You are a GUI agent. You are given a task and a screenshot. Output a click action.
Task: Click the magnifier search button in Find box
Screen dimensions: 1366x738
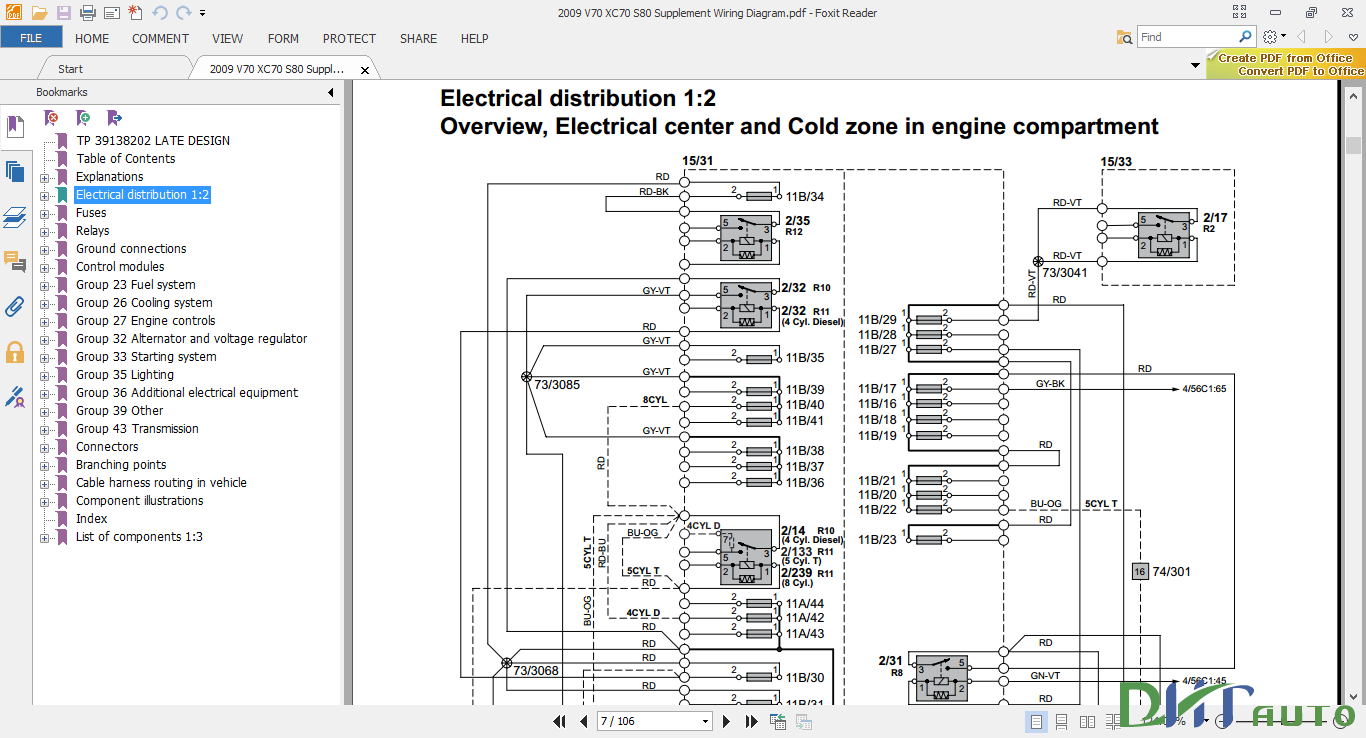1246,37
